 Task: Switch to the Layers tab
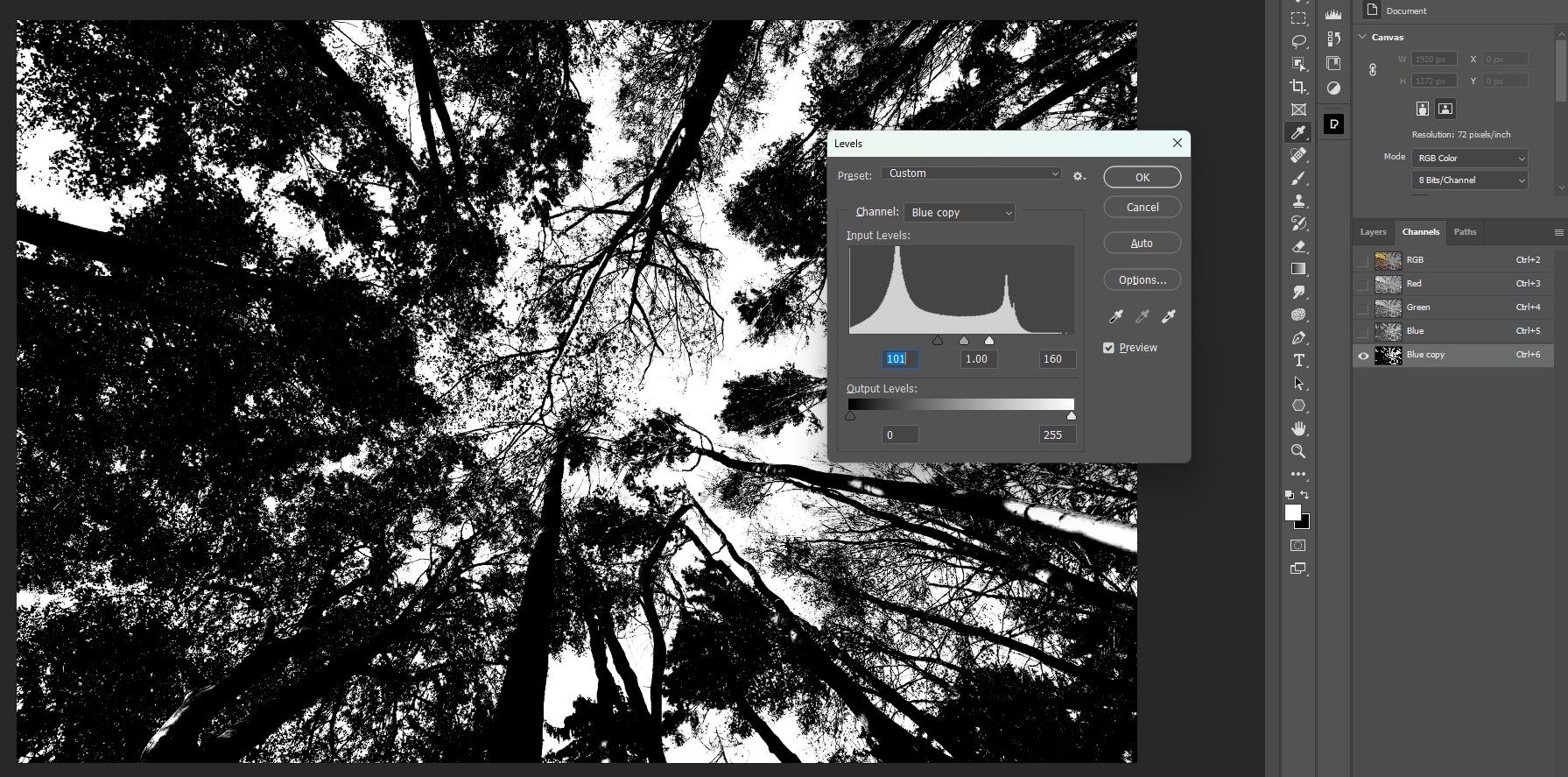coord(1373,232)
